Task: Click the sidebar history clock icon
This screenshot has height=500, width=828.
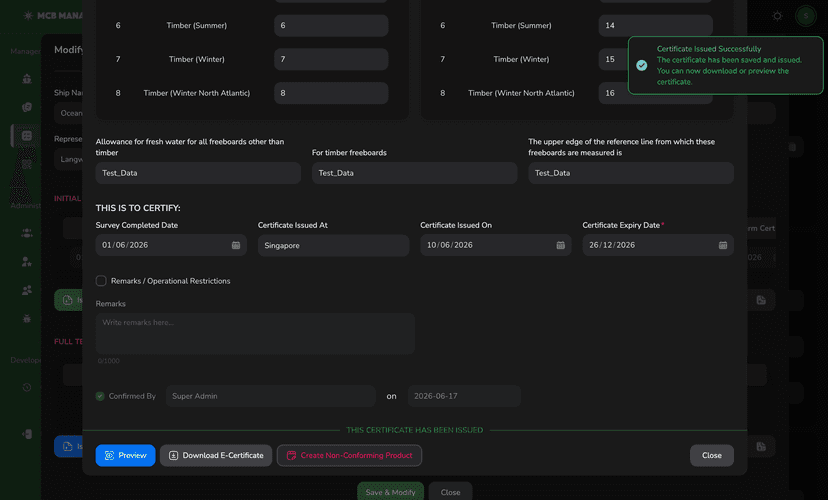Action: pyautogui.click(x=27, y=388)
